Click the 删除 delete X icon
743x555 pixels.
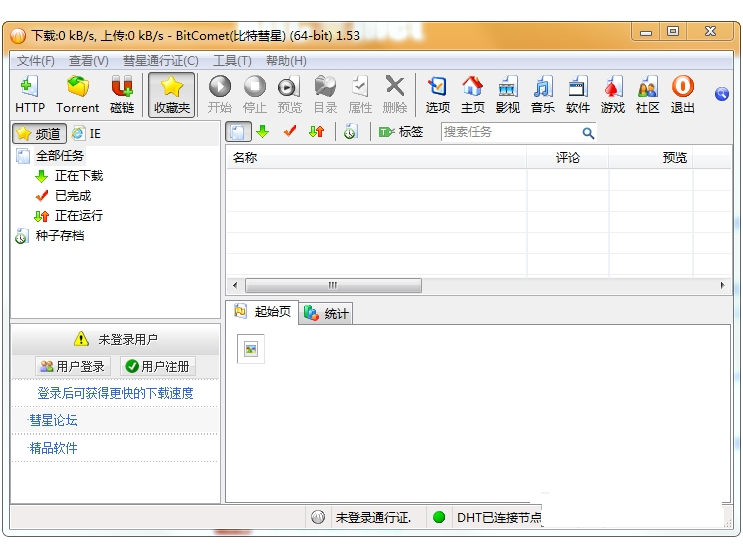coord(395,94)
